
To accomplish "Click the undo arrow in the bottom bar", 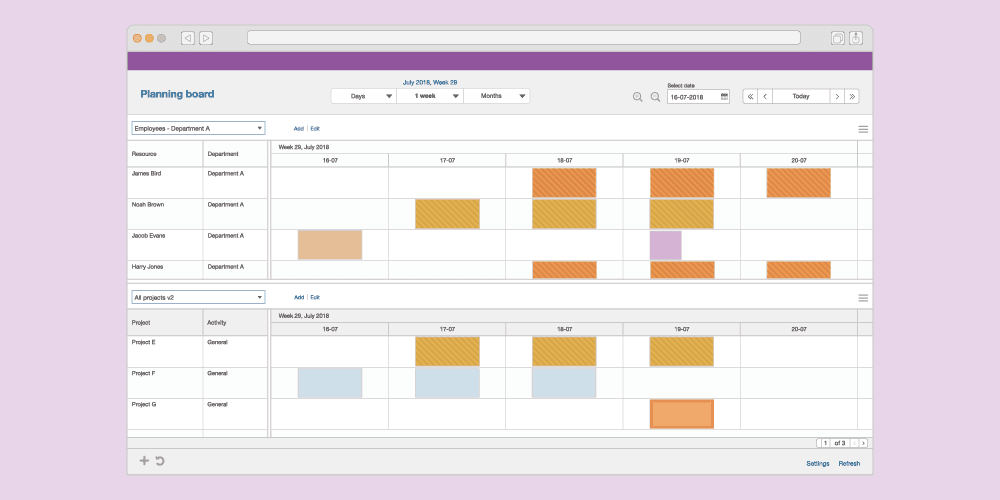I will point(160,461).
